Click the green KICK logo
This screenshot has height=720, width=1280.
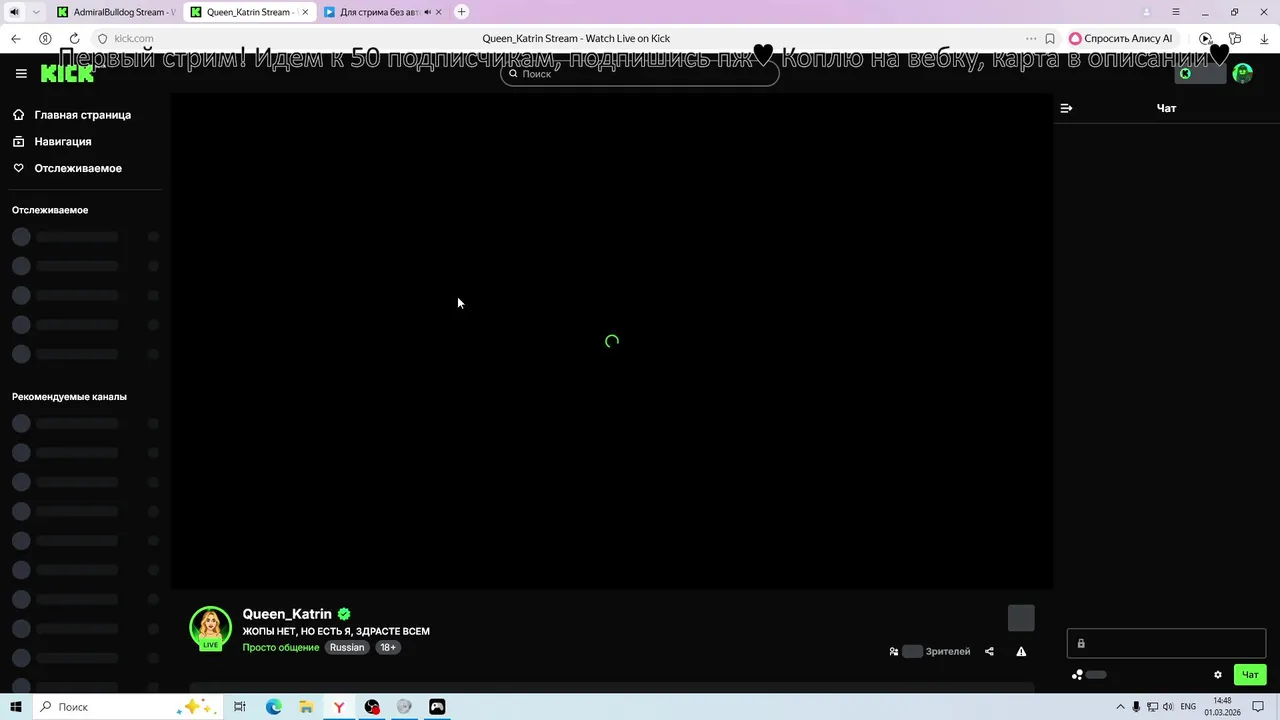pos(67,73)
